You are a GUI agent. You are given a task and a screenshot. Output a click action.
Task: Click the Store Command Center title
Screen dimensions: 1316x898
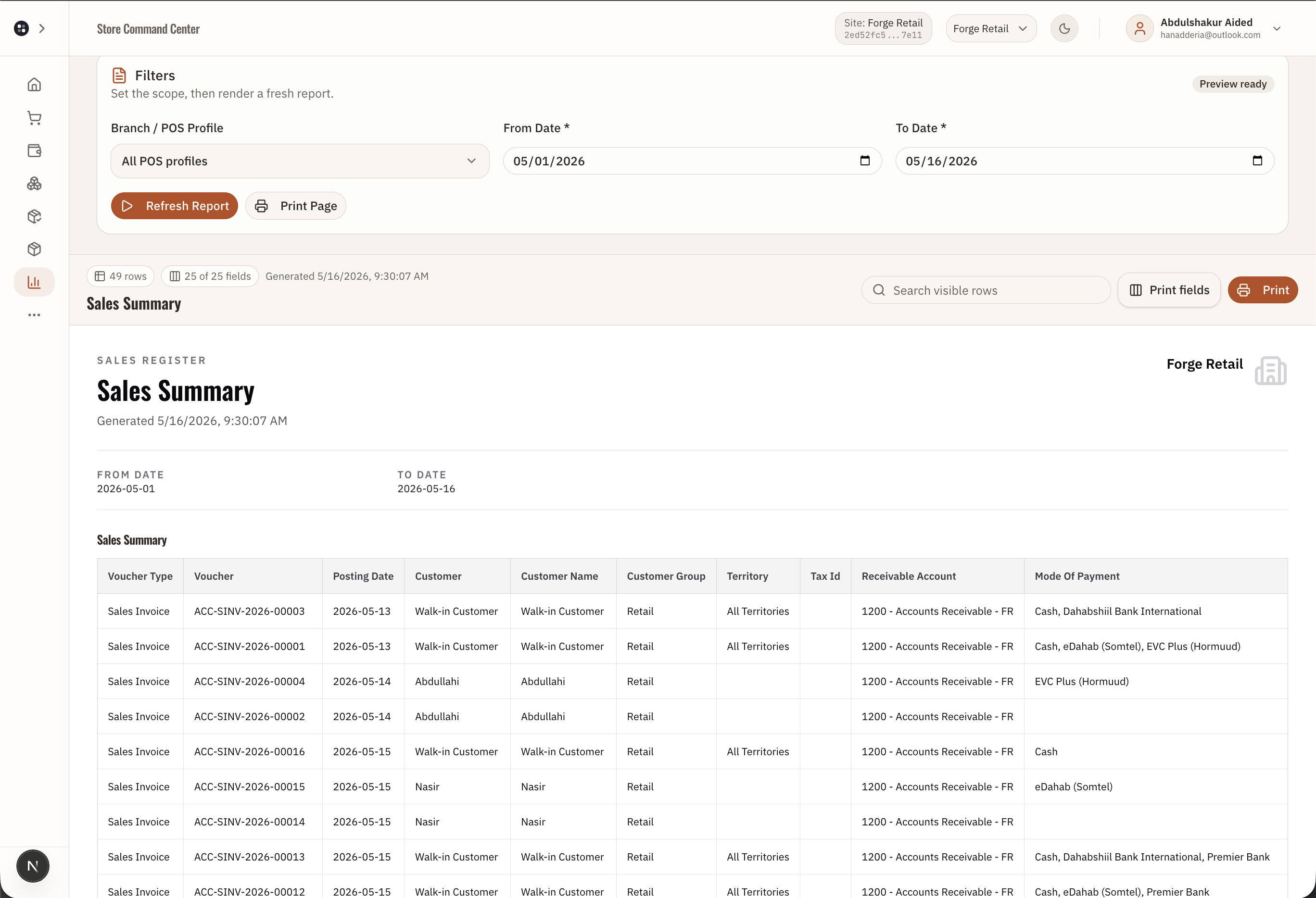pos(148,29)
